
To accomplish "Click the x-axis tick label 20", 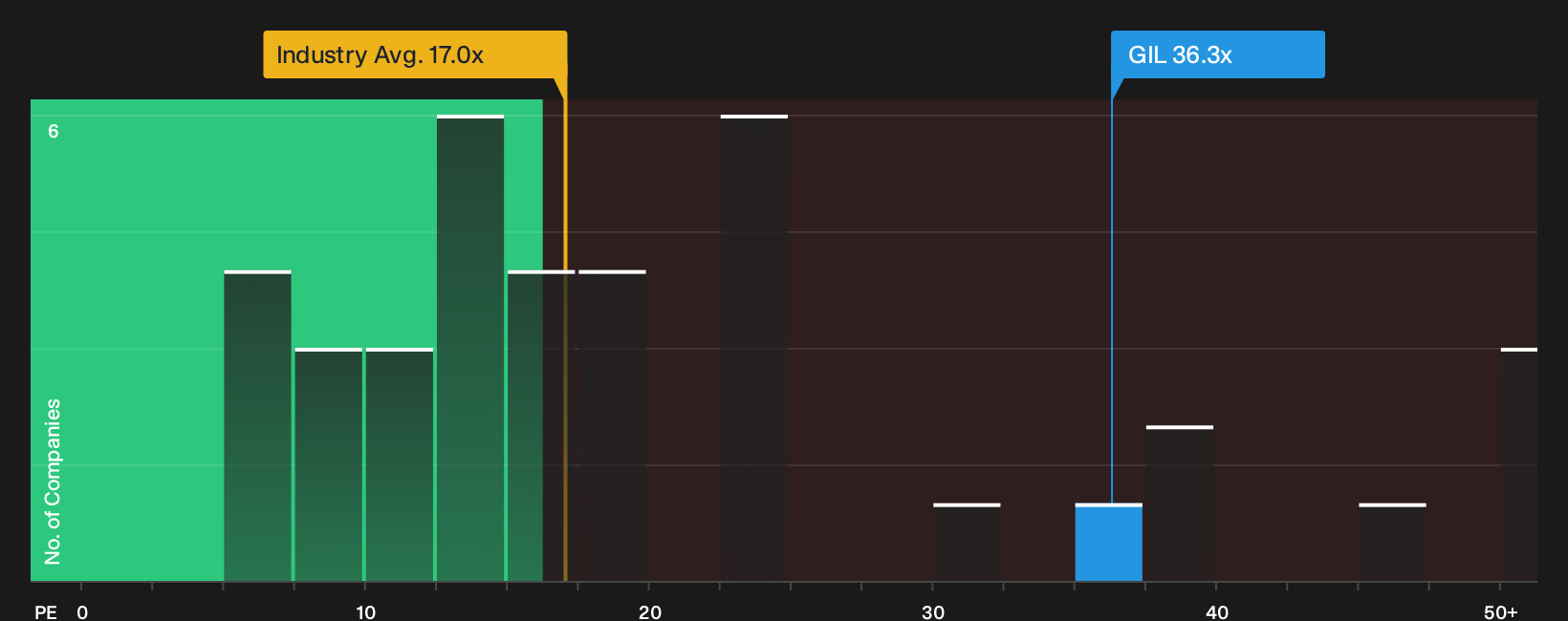I will coord(649,611).
